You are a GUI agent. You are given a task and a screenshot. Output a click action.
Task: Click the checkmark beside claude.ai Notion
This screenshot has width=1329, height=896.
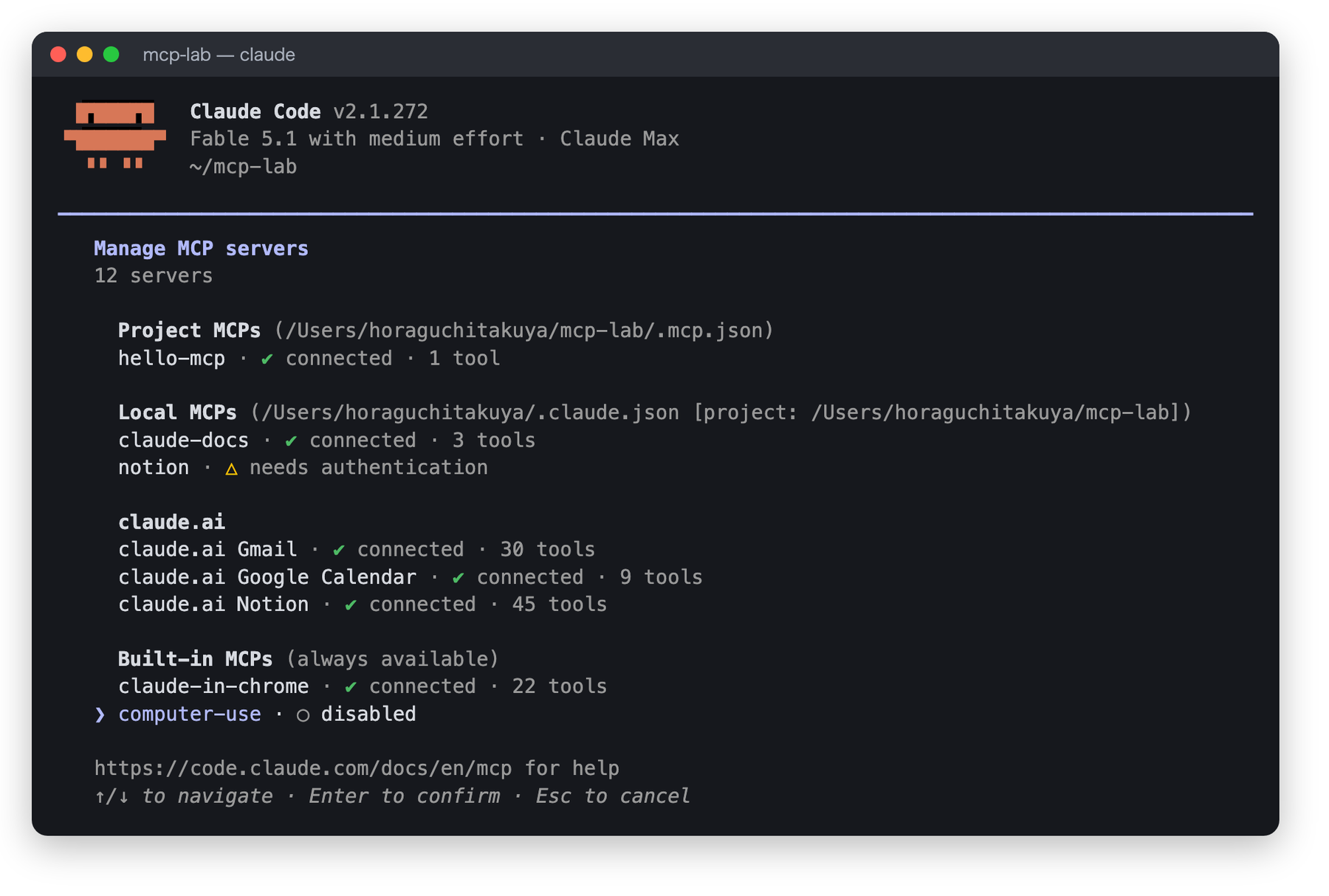click(x=351, y=604)
